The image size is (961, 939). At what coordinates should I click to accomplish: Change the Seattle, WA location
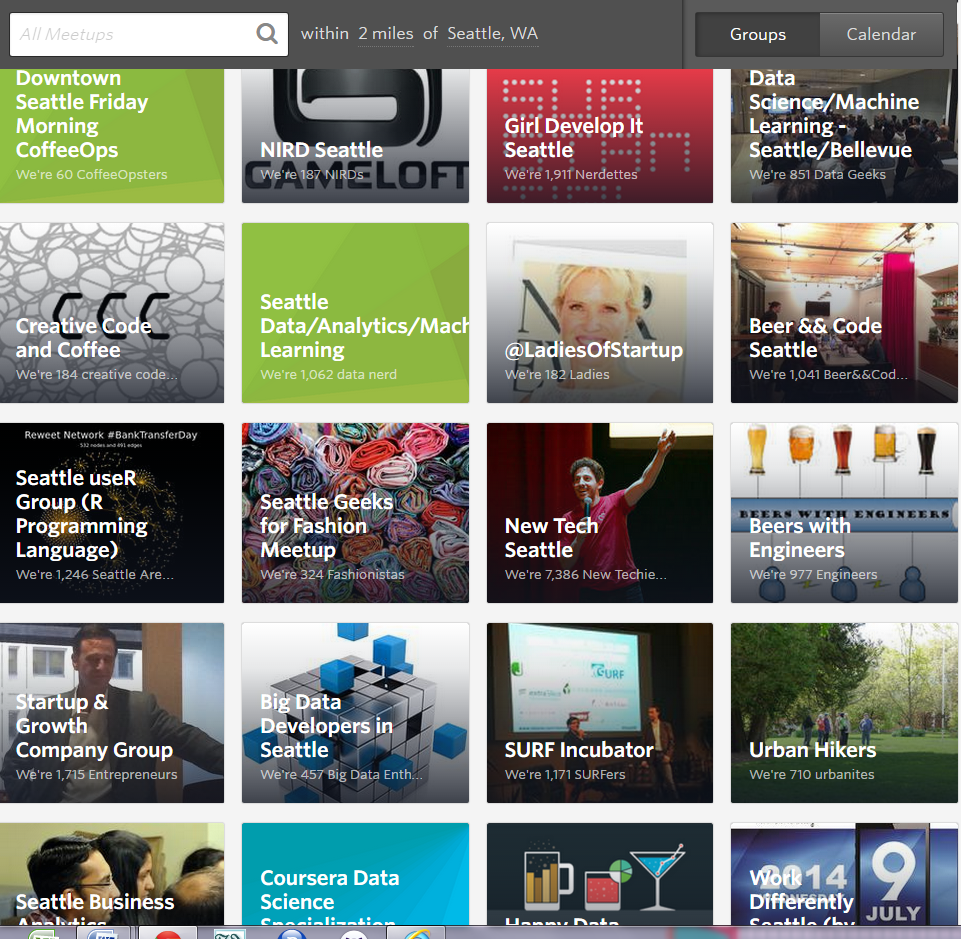pos(492,34)
